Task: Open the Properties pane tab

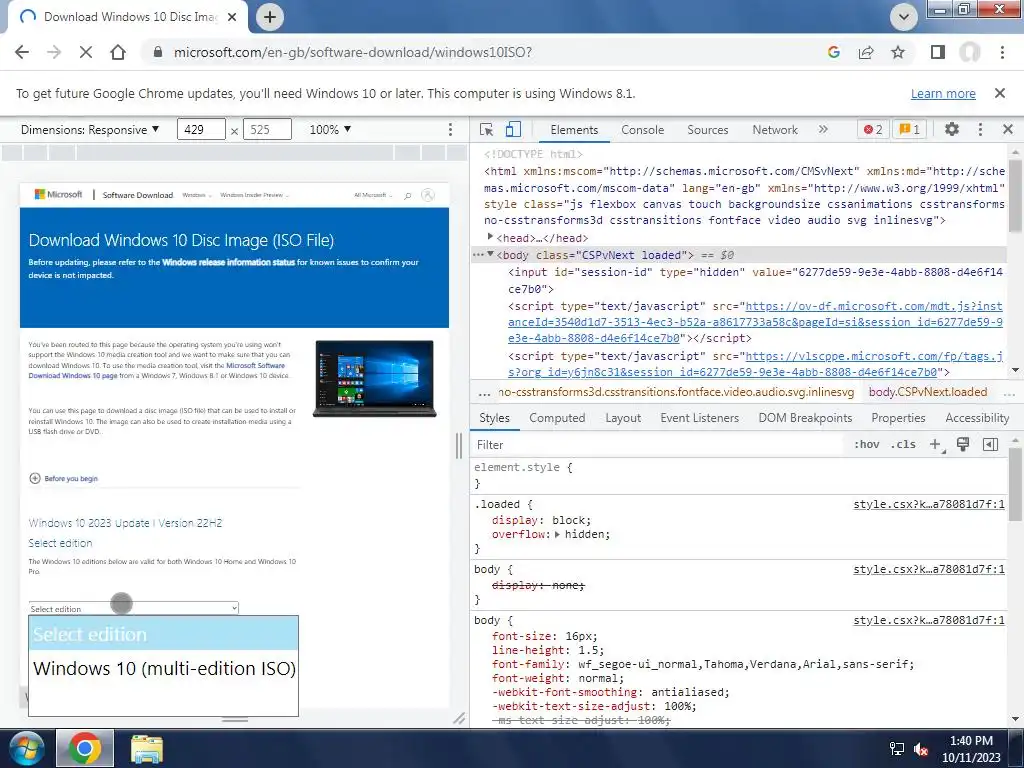Action: (898, 418)
